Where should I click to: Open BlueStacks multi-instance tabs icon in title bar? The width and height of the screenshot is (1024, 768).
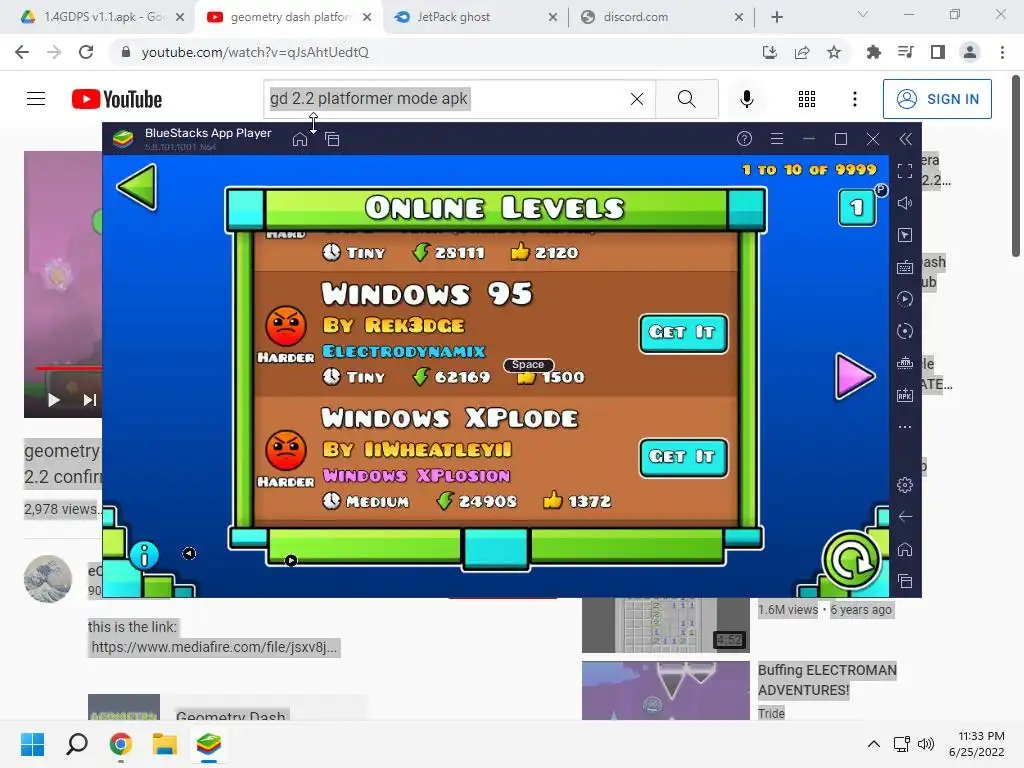(x=332, y=139)
